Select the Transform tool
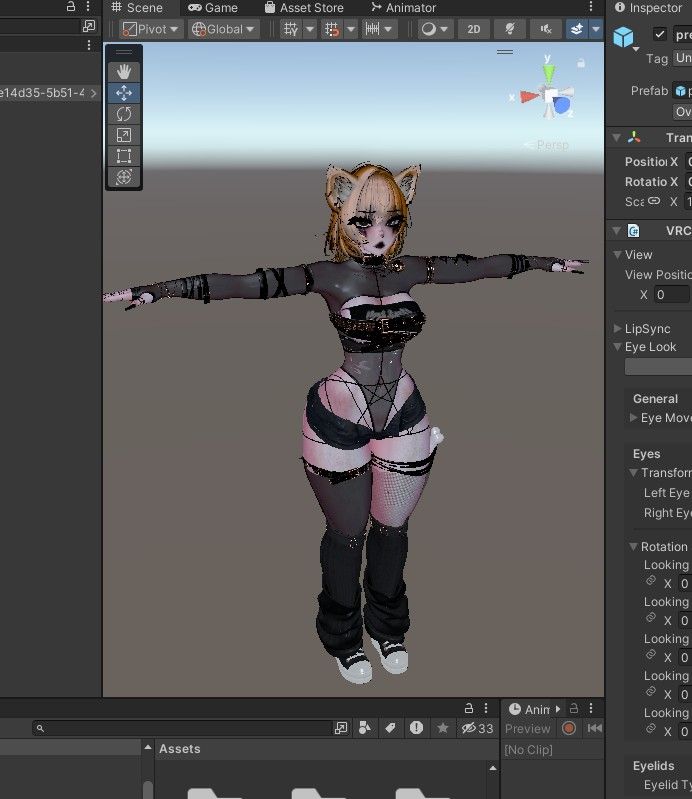Image resolution: width=692 pixels, height=799 pixels. click(124, 177)
